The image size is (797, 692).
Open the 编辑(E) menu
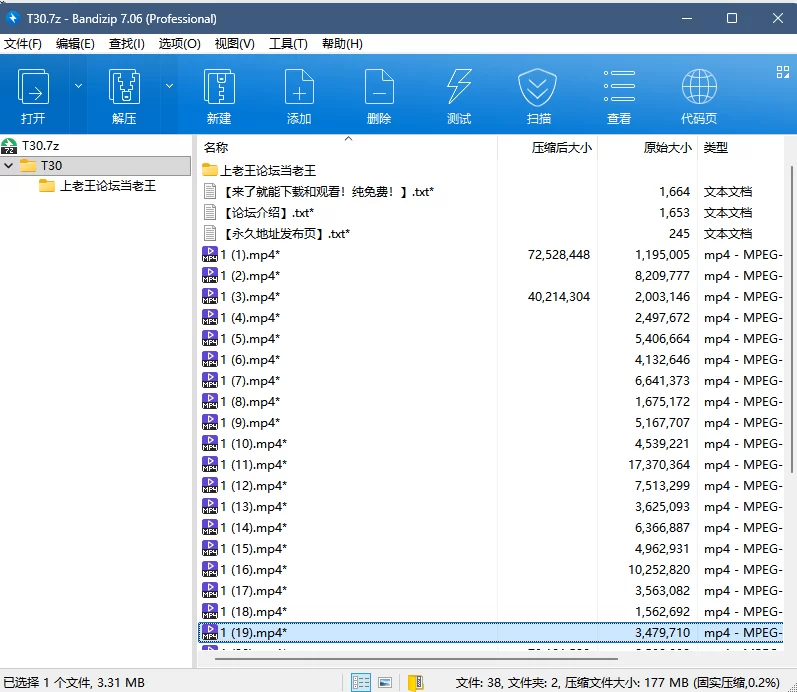coord(75,44)
